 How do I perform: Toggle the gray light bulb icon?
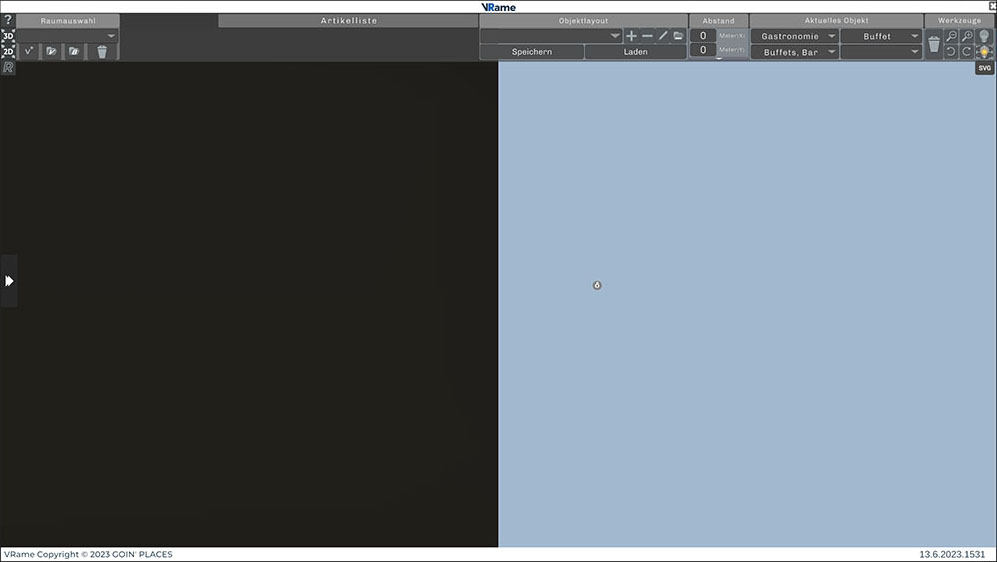pos(984,36)
